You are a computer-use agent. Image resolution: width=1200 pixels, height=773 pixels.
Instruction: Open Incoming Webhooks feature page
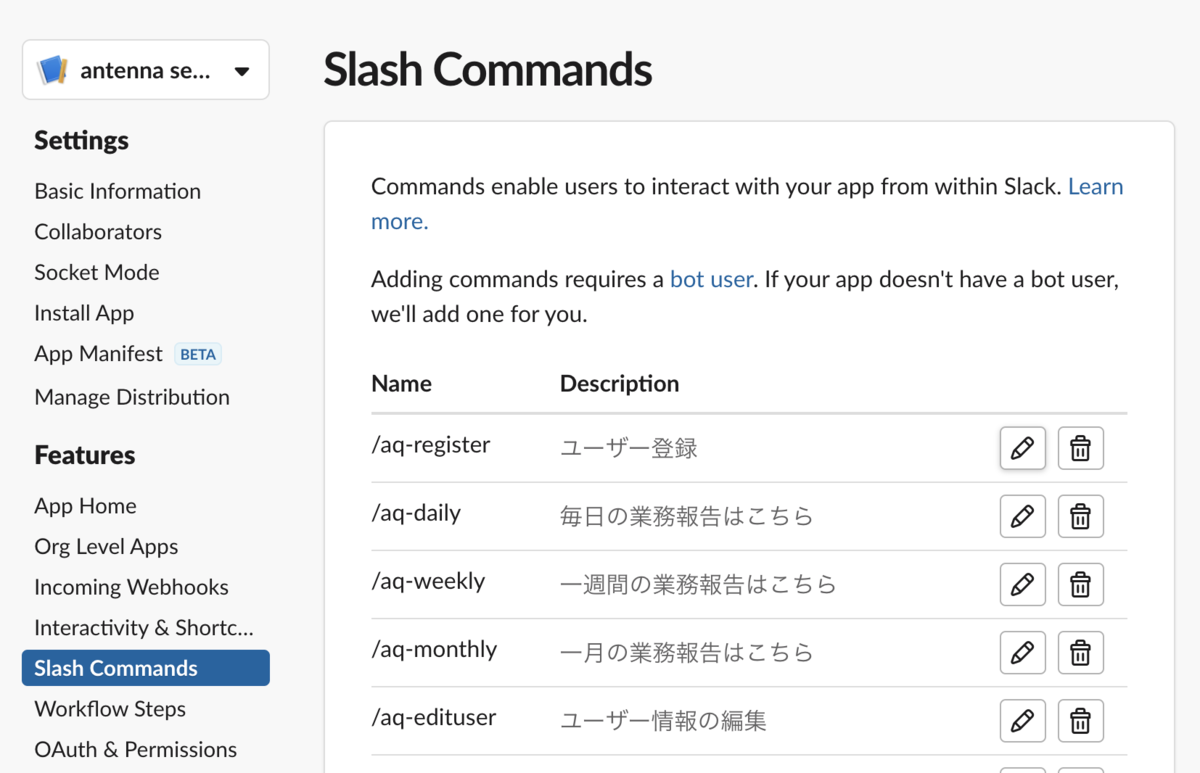coord(131,587)
